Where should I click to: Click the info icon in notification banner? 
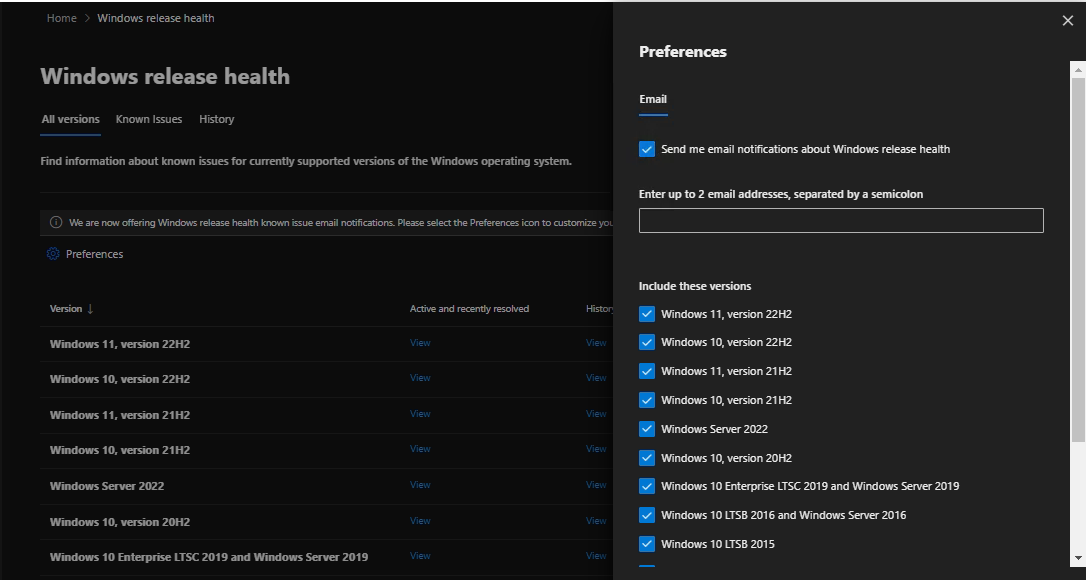coord(56,222)
